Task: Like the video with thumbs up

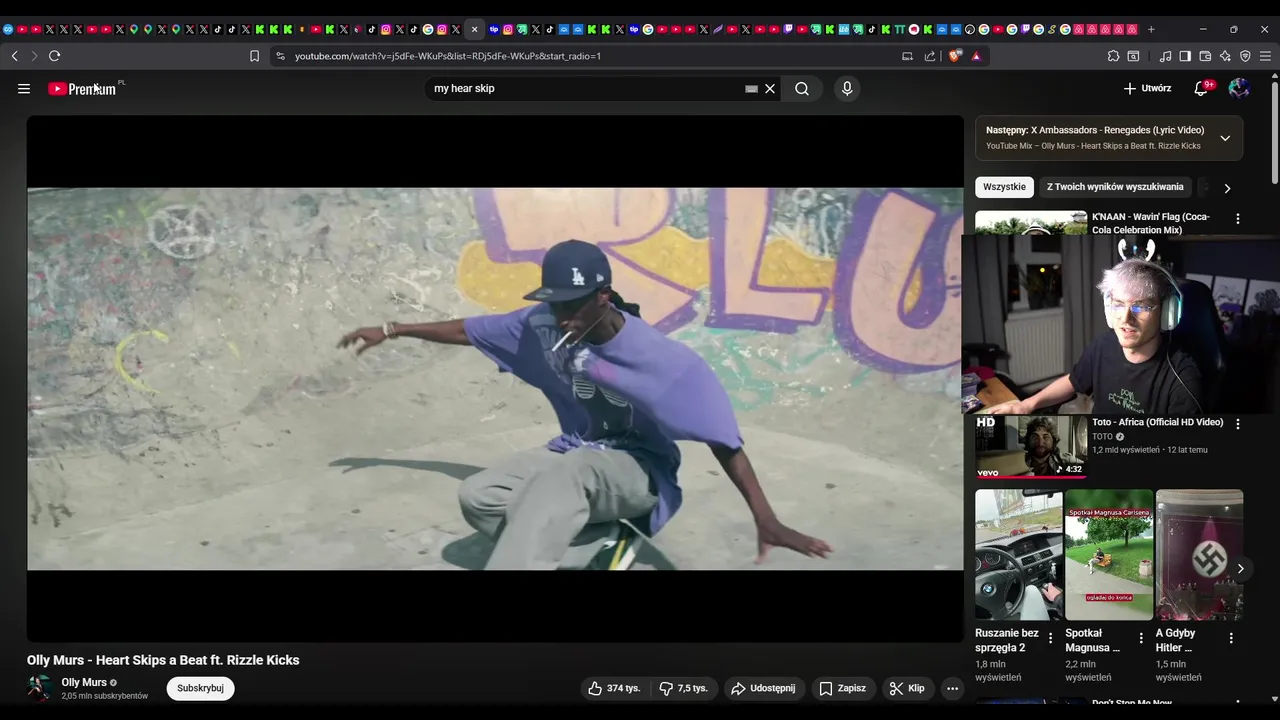Action: pyautogui.click(x=613, y=688)
